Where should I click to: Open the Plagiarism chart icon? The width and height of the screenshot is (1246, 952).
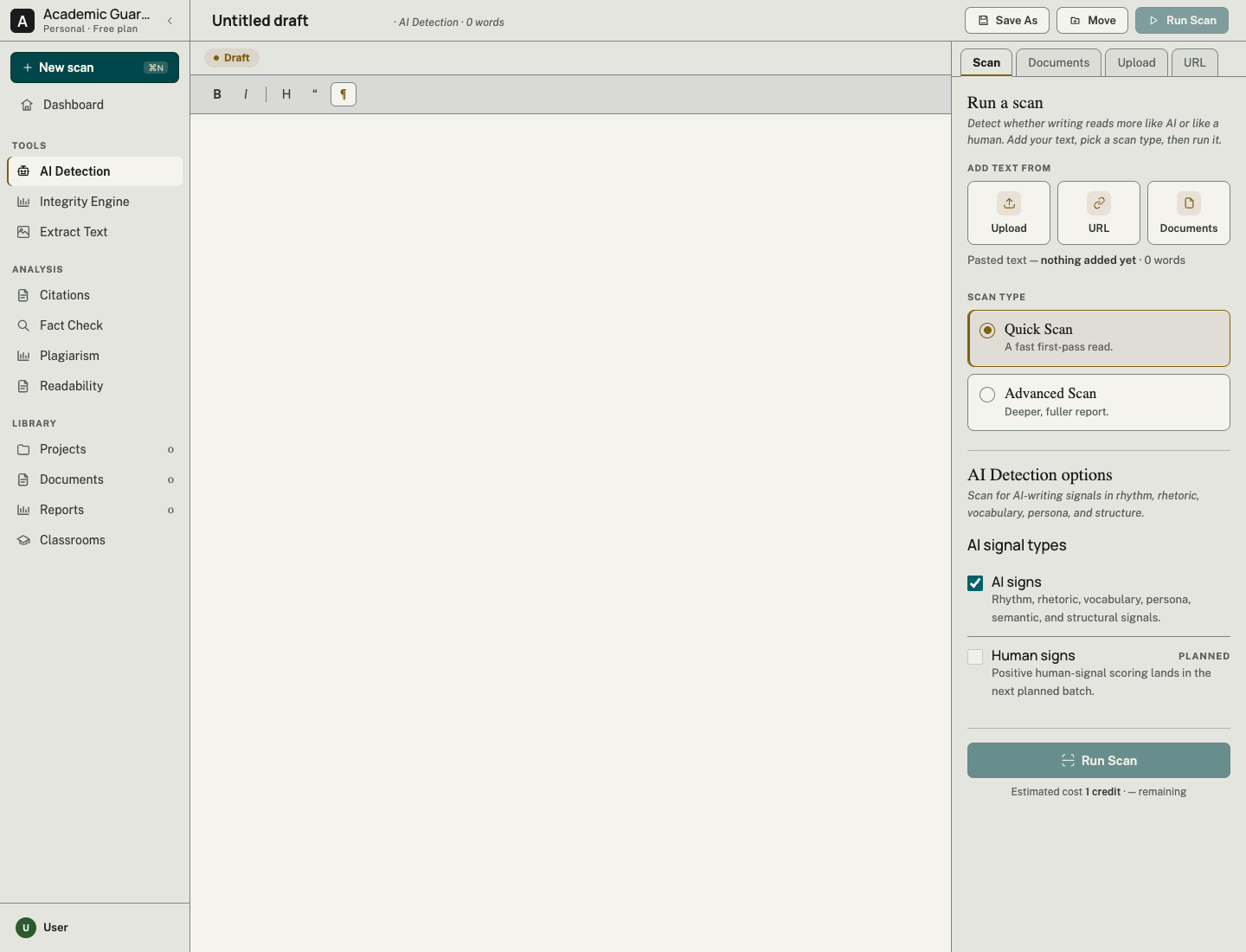pos(23,356)
